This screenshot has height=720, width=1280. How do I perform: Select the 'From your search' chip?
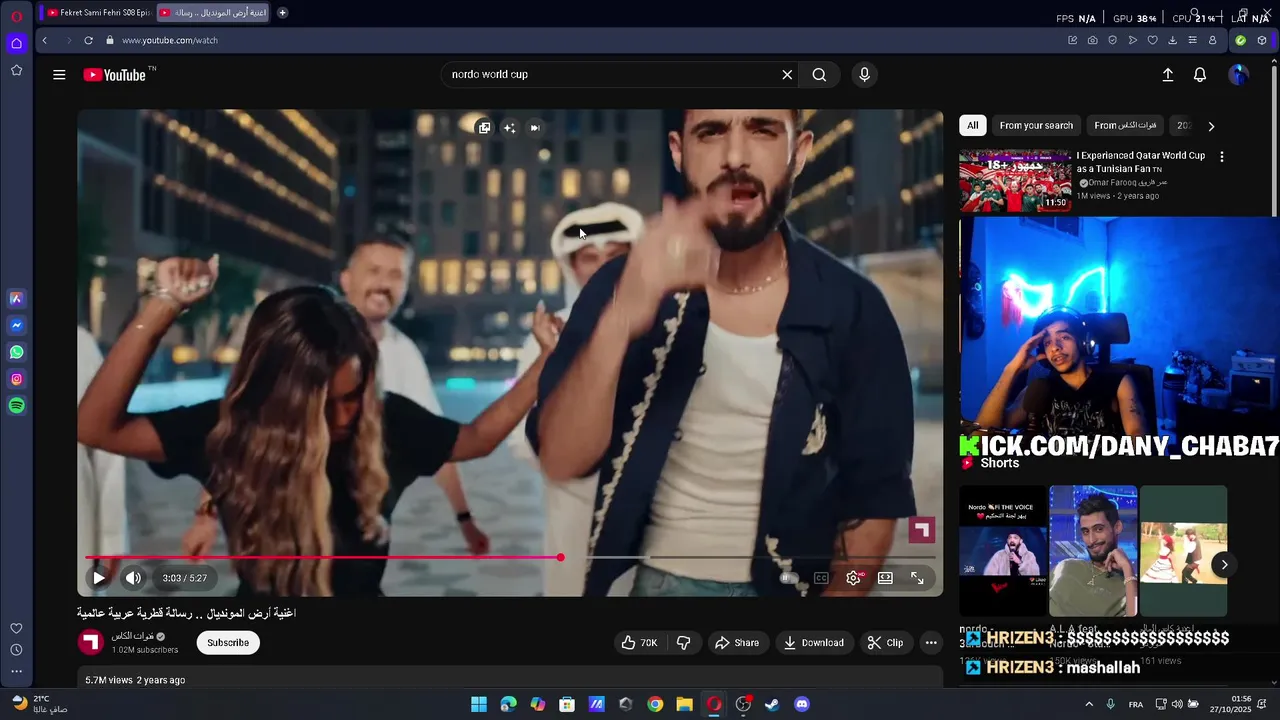1036,126
